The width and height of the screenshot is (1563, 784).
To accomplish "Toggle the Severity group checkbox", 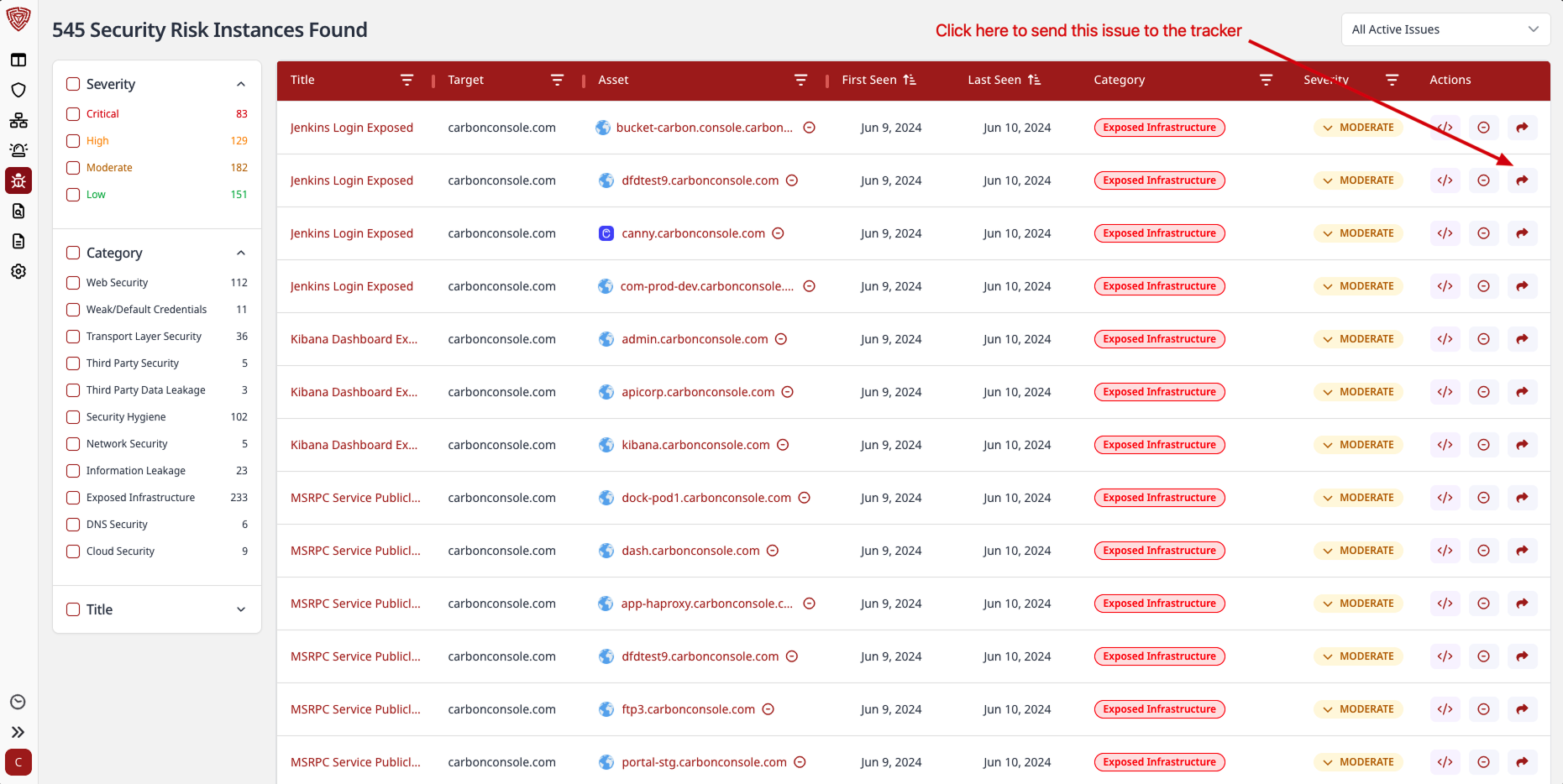I will tap(73, 84).
